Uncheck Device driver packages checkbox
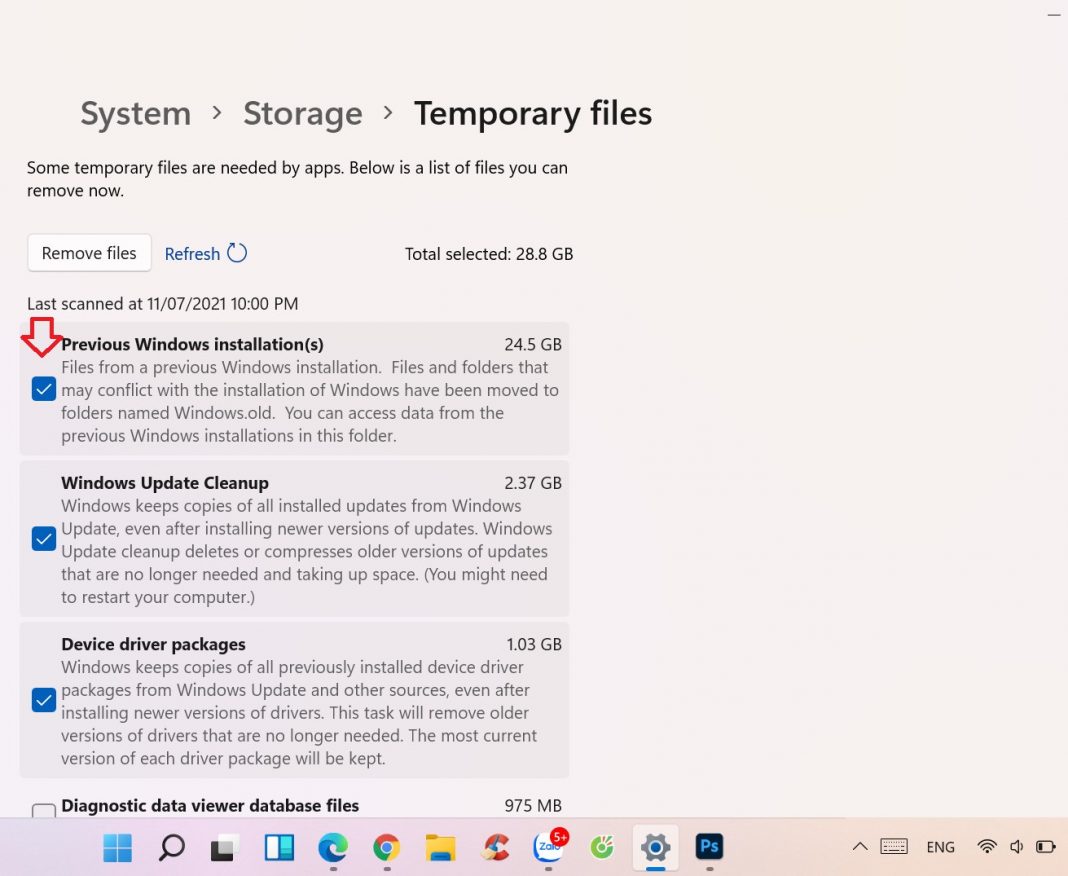The height and width of the screenshot is (876, 1068). [x=43, y=700]
